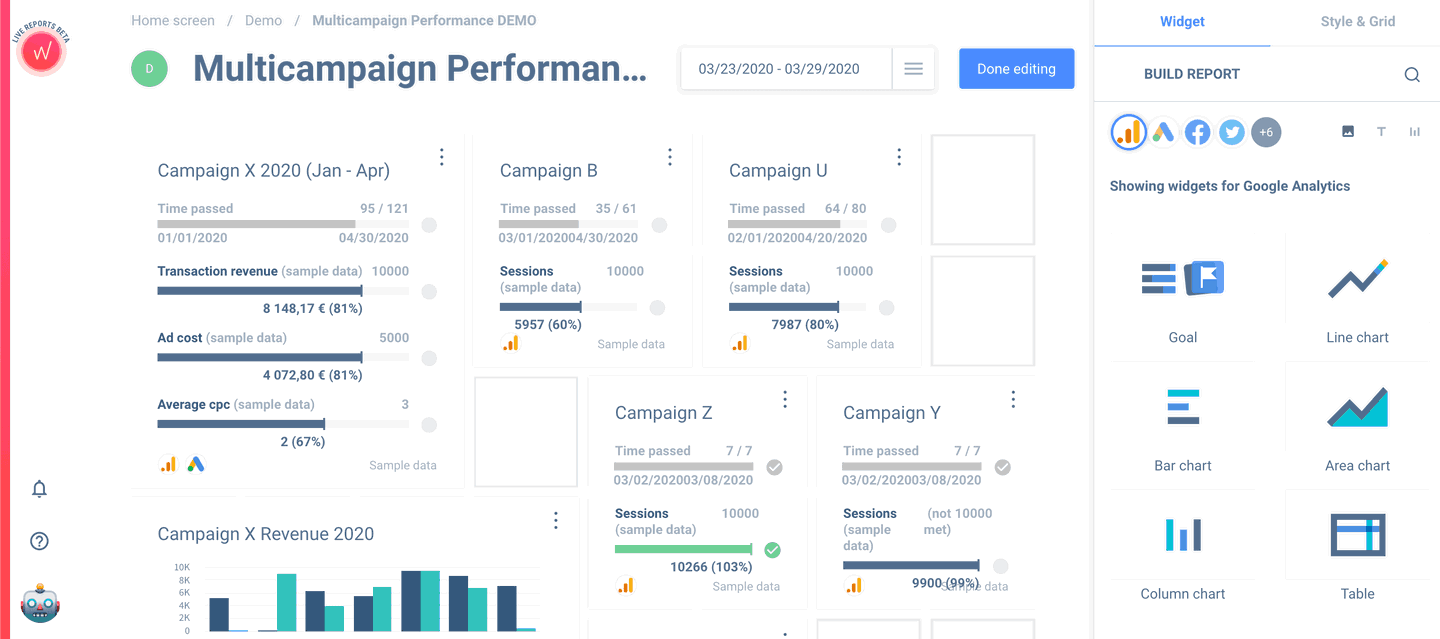This screenshot has height=639, width=1440.
Task: Open the Campaign X 2020 options menu
Action: [441, 156]
